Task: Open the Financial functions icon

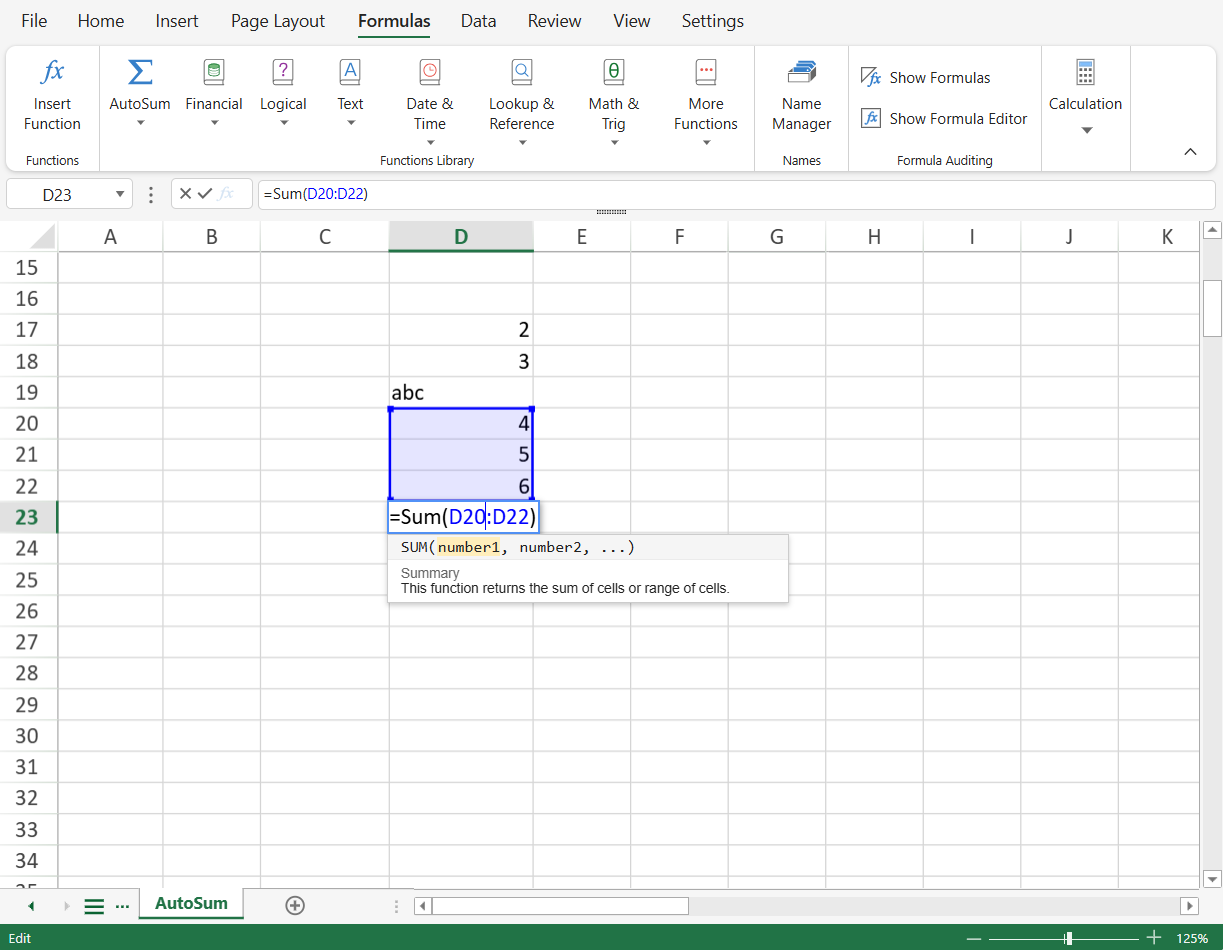Action: point(214,72)
